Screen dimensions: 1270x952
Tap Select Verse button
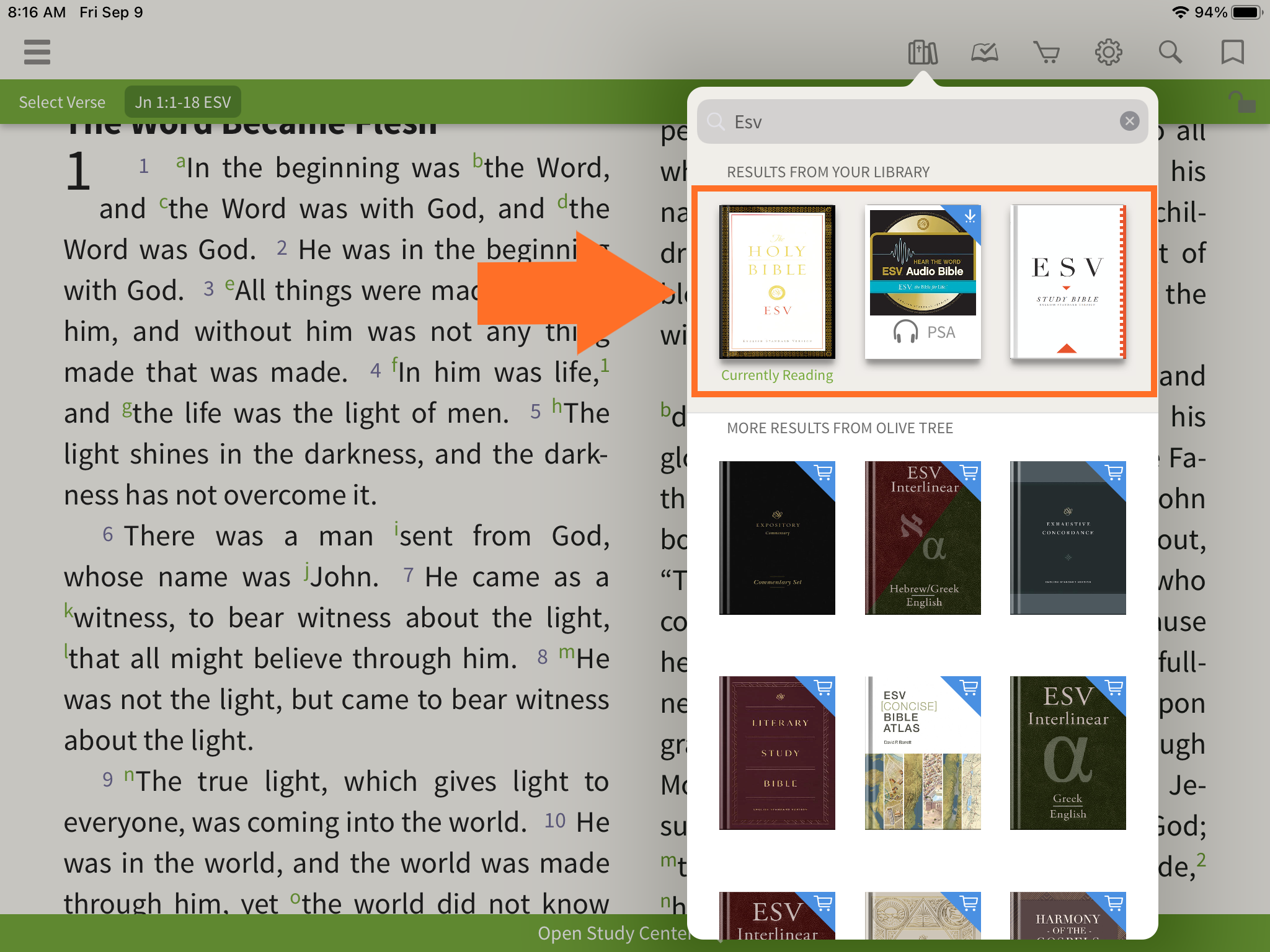(62, 102)
